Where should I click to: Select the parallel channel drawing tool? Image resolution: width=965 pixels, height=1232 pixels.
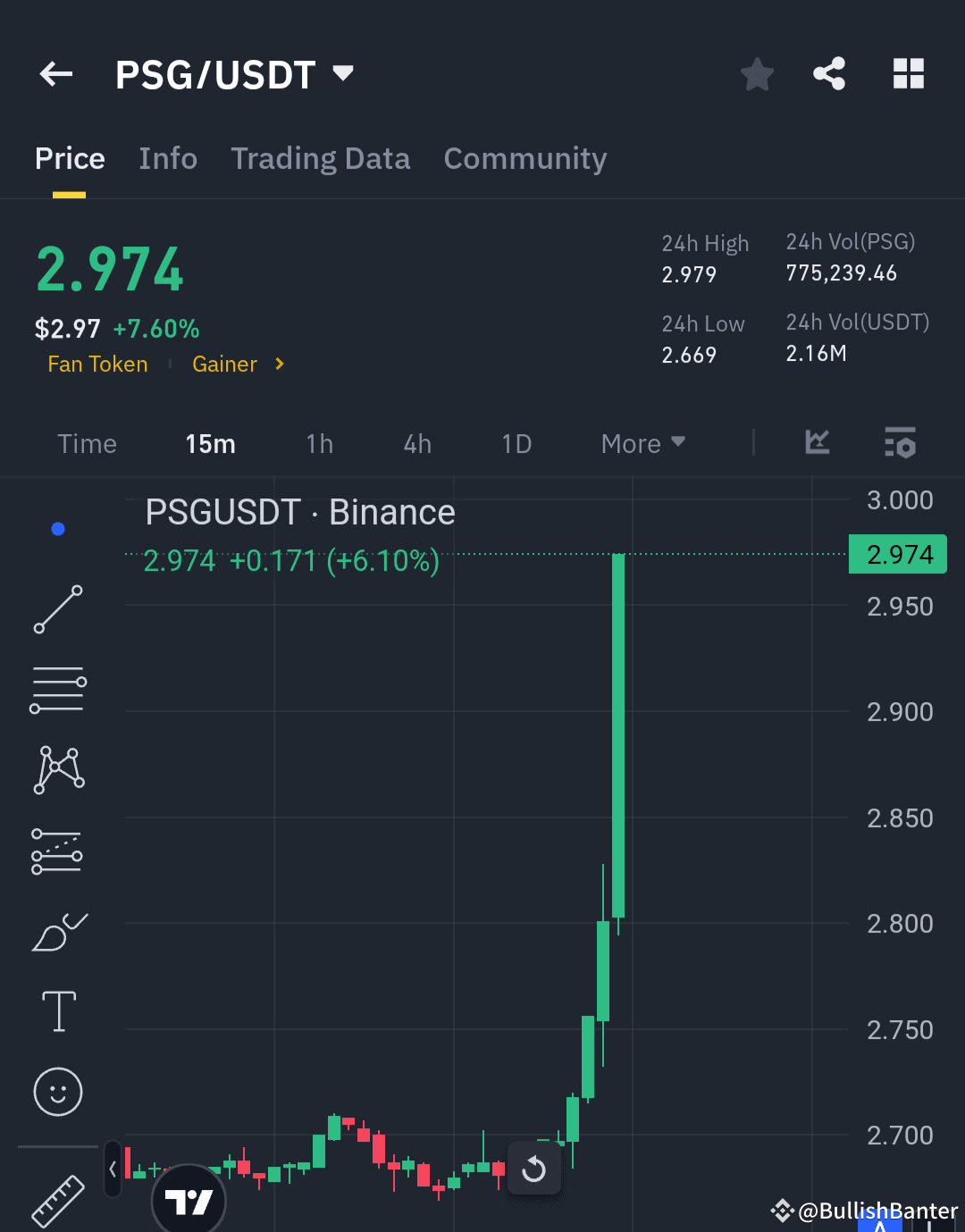pyautogui.click(x=57, y=850)
